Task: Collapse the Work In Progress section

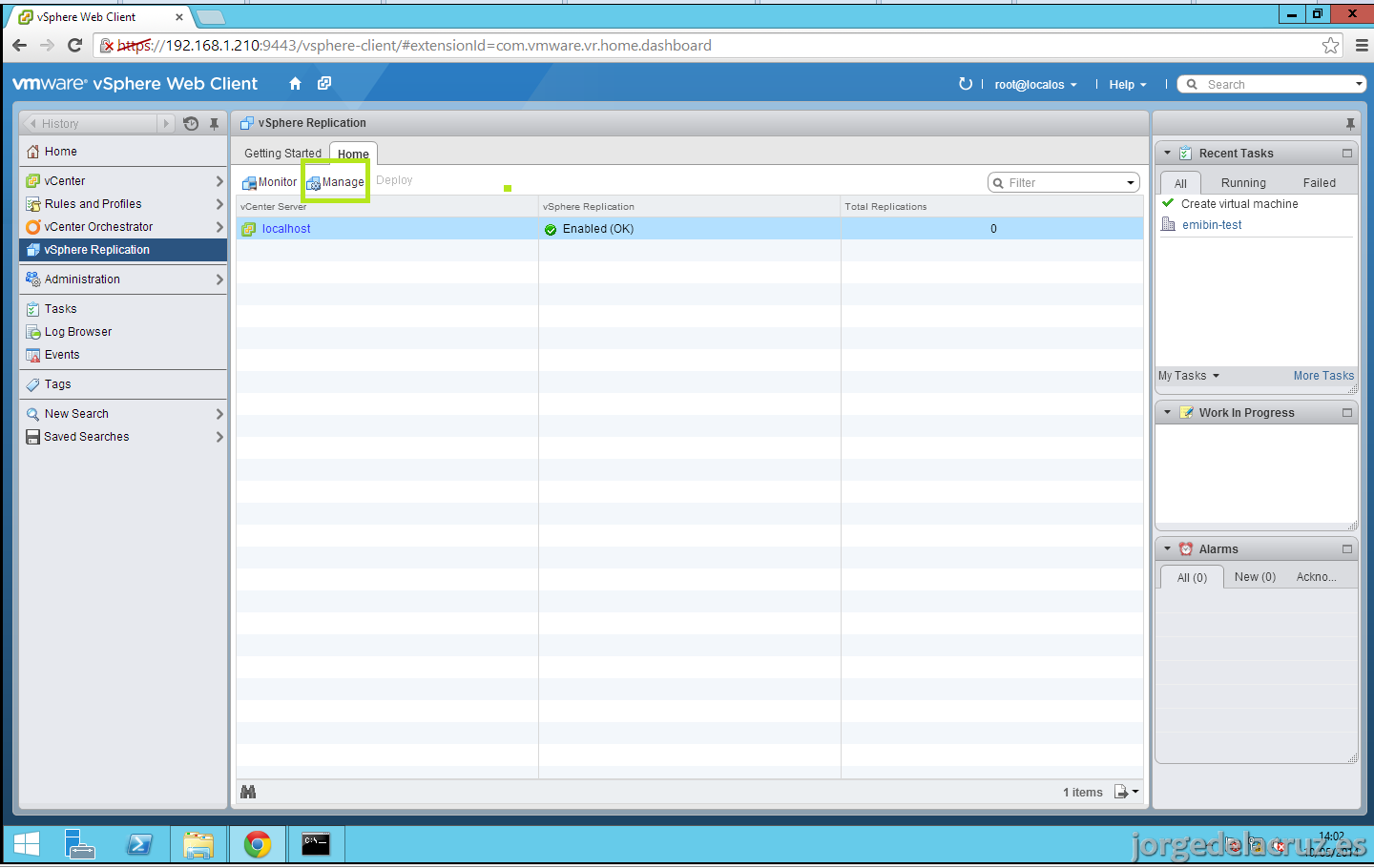Action: point(1167,412)
